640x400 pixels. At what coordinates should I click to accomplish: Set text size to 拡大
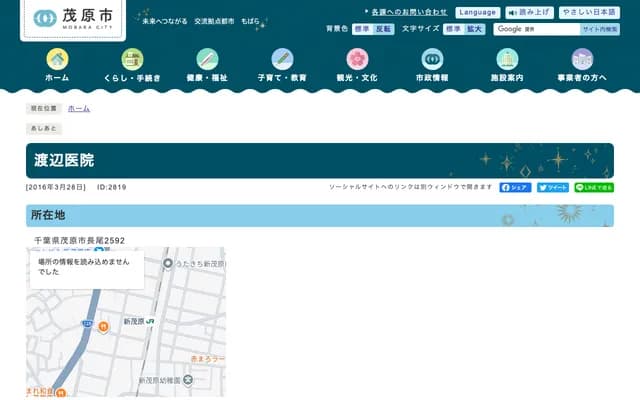[474, 29]
